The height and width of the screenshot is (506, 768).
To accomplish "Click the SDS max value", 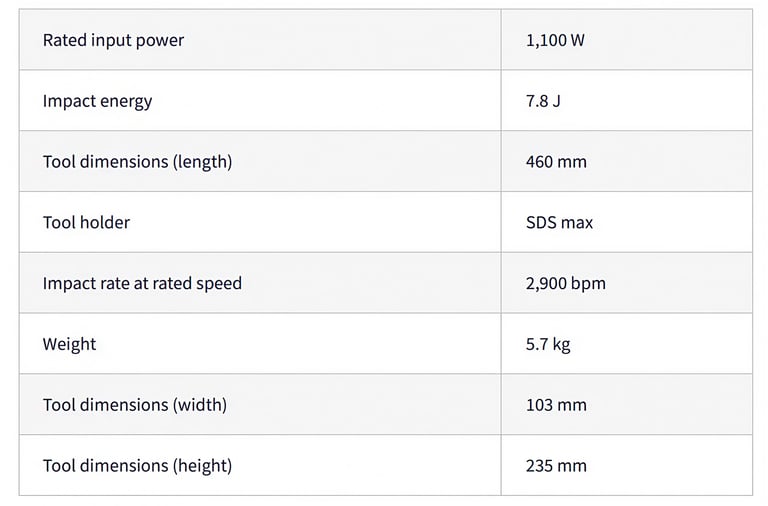I will coord(559,222).
